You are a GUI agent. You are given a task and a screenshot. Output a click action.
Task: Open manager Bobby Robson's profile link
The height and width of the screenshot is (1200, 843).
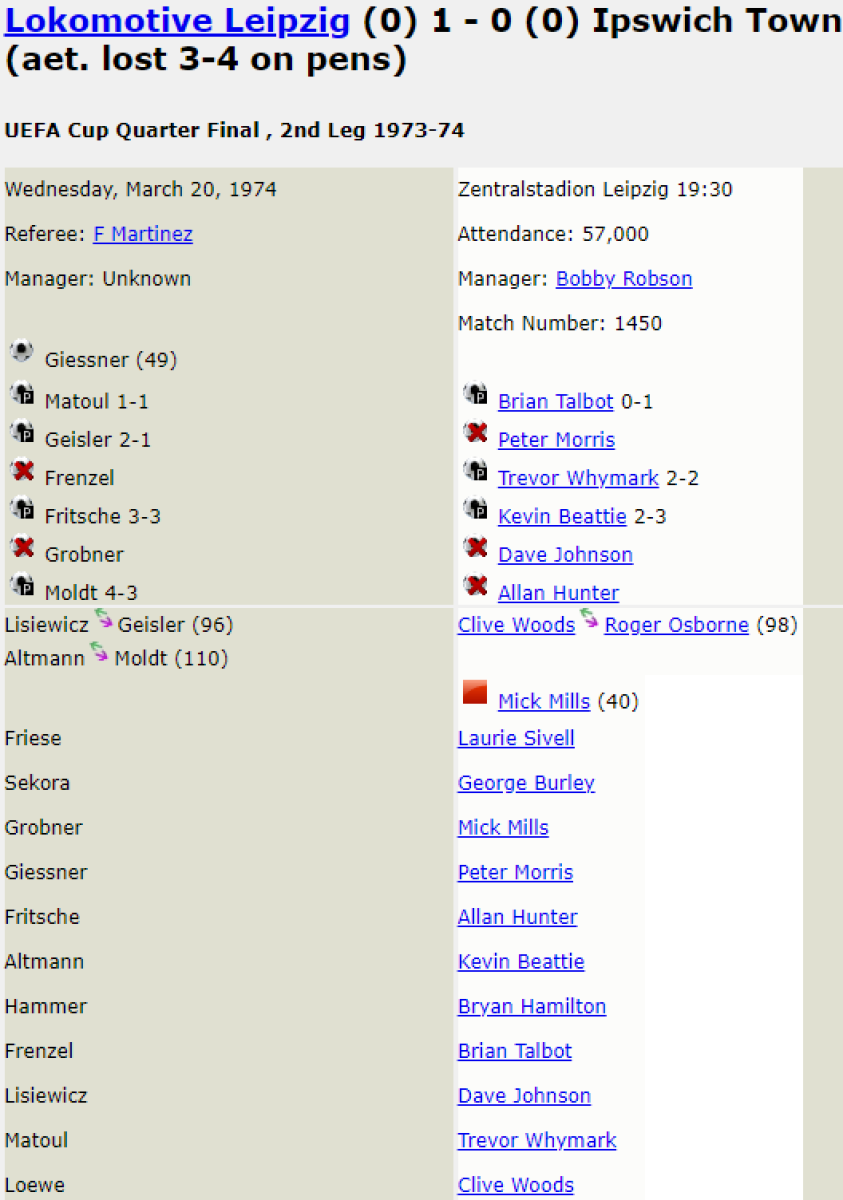(624, 279)
